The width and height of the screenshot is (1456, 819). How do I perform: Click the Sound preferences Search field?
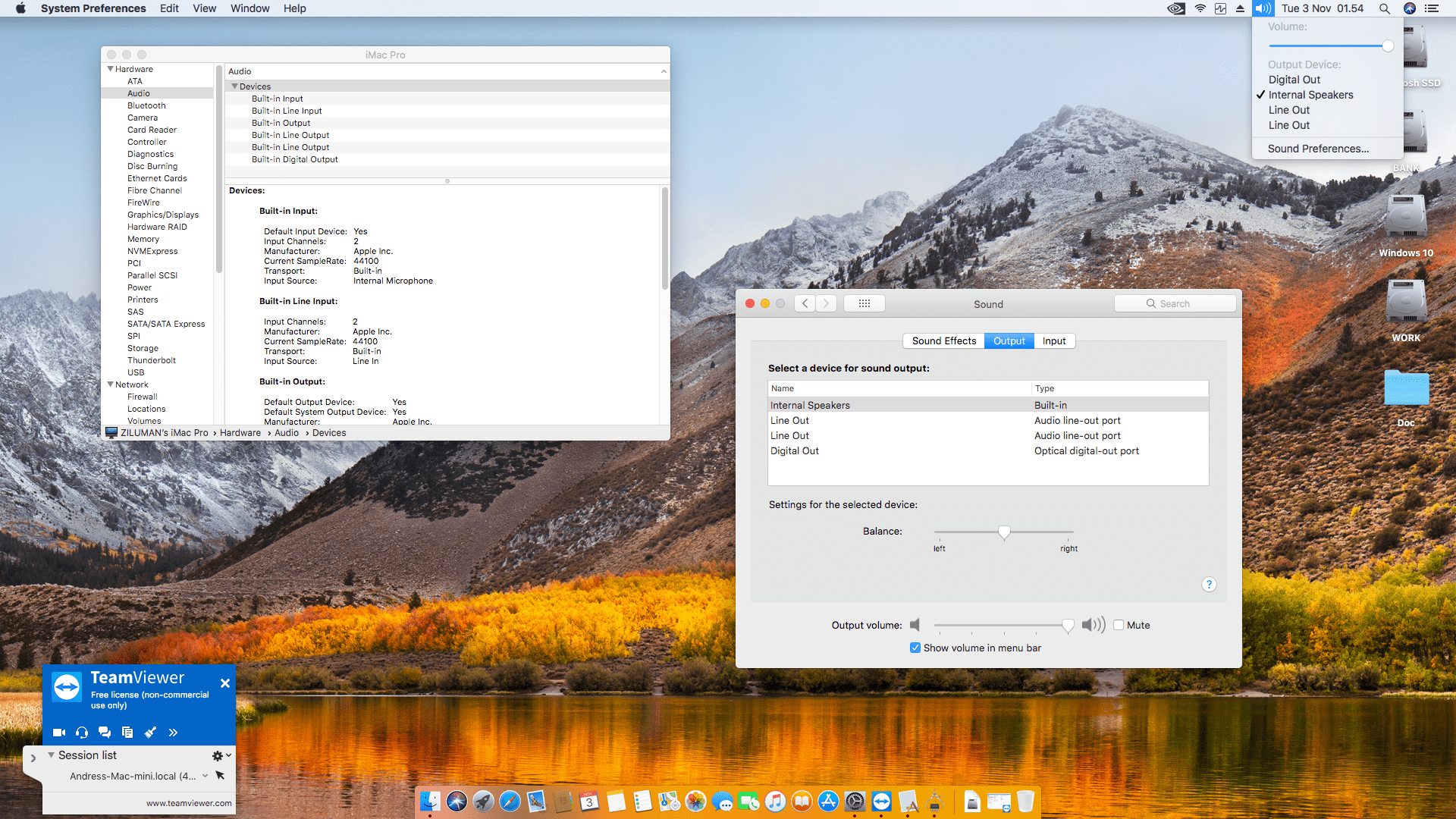point(1175,304)
